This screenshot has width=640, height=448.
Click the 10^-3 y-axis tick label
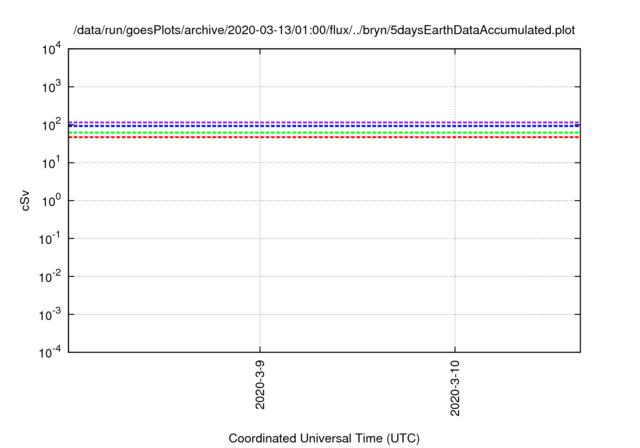50,314
